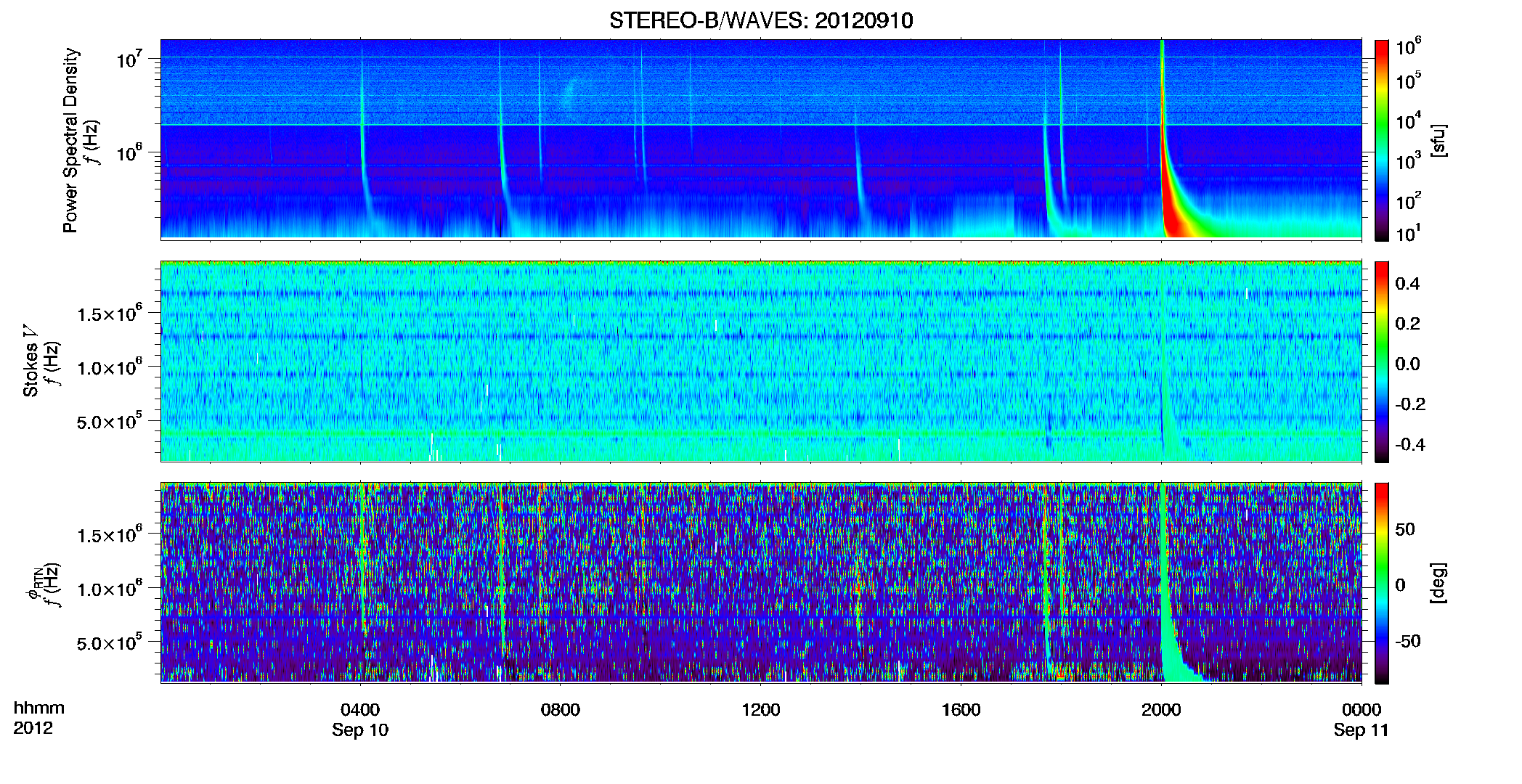Click the top panel power spectral colorbar
Screen dimensions: 1522x784
pyautogui.click(x=1382, y=140)
